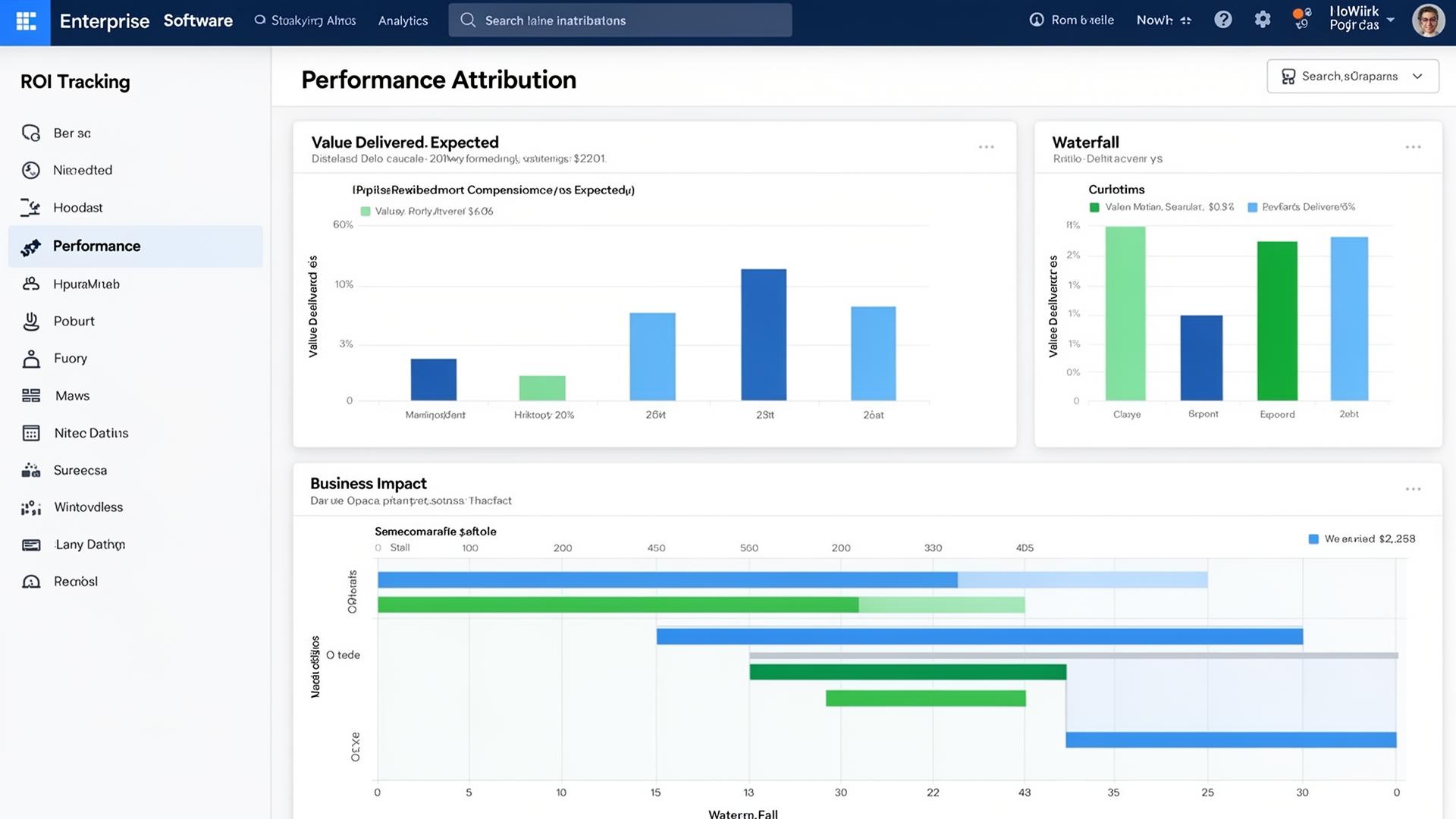1456x819 pixels.
Task: Click the tall dark blue 2Stt bar
Action: click(x=764, y=334)
